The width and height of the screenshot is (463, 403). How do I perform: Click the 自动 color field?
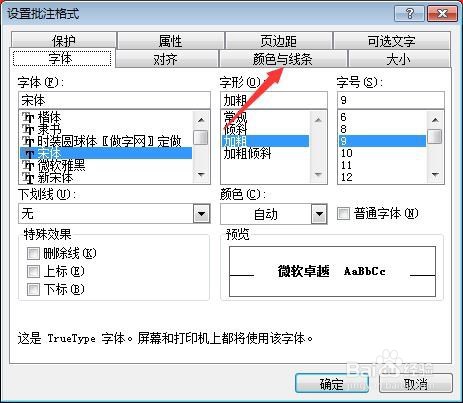266,214
